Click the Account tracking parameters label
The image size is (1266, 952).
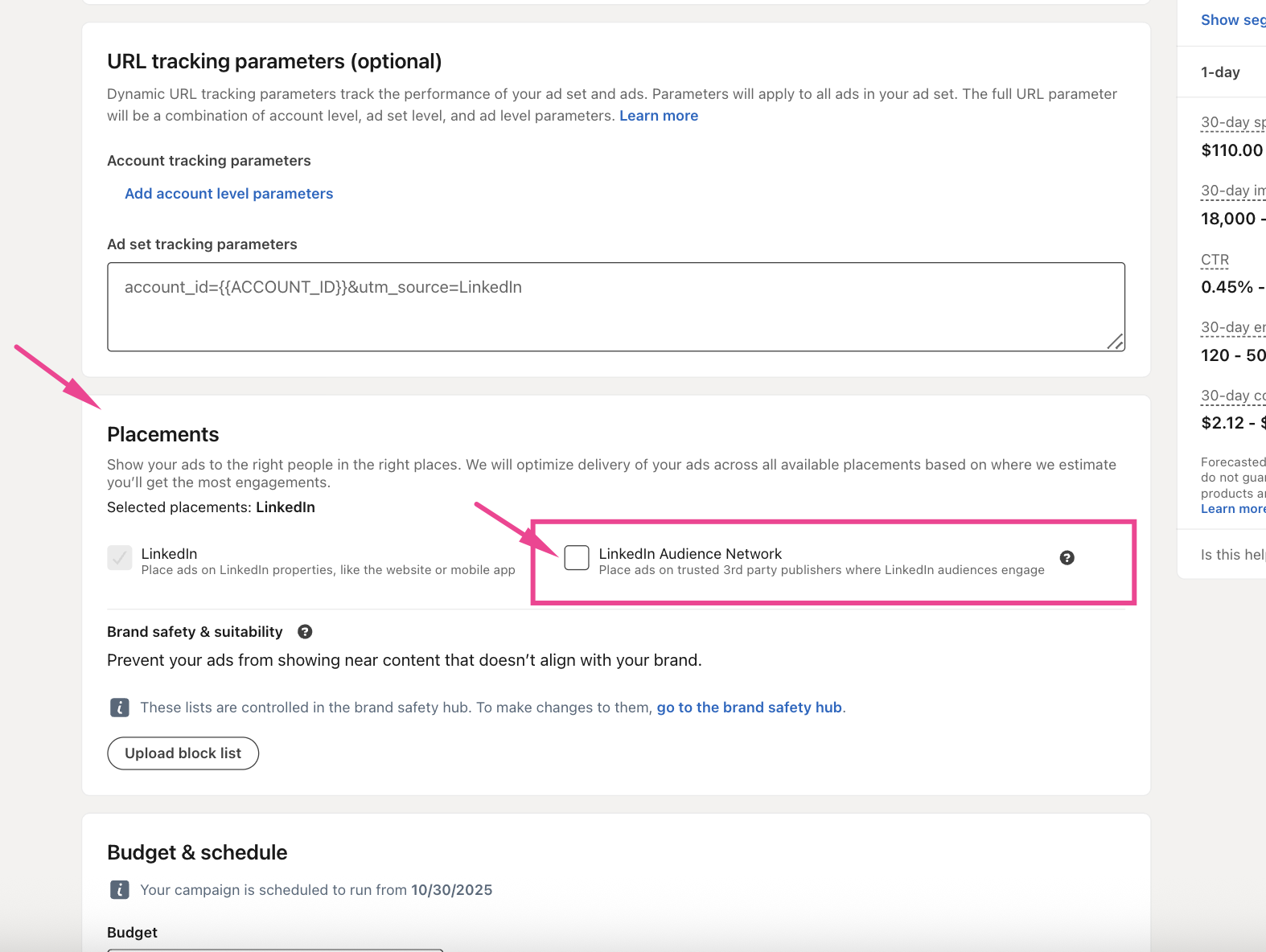pyautogui.click(x=209, y=161)
